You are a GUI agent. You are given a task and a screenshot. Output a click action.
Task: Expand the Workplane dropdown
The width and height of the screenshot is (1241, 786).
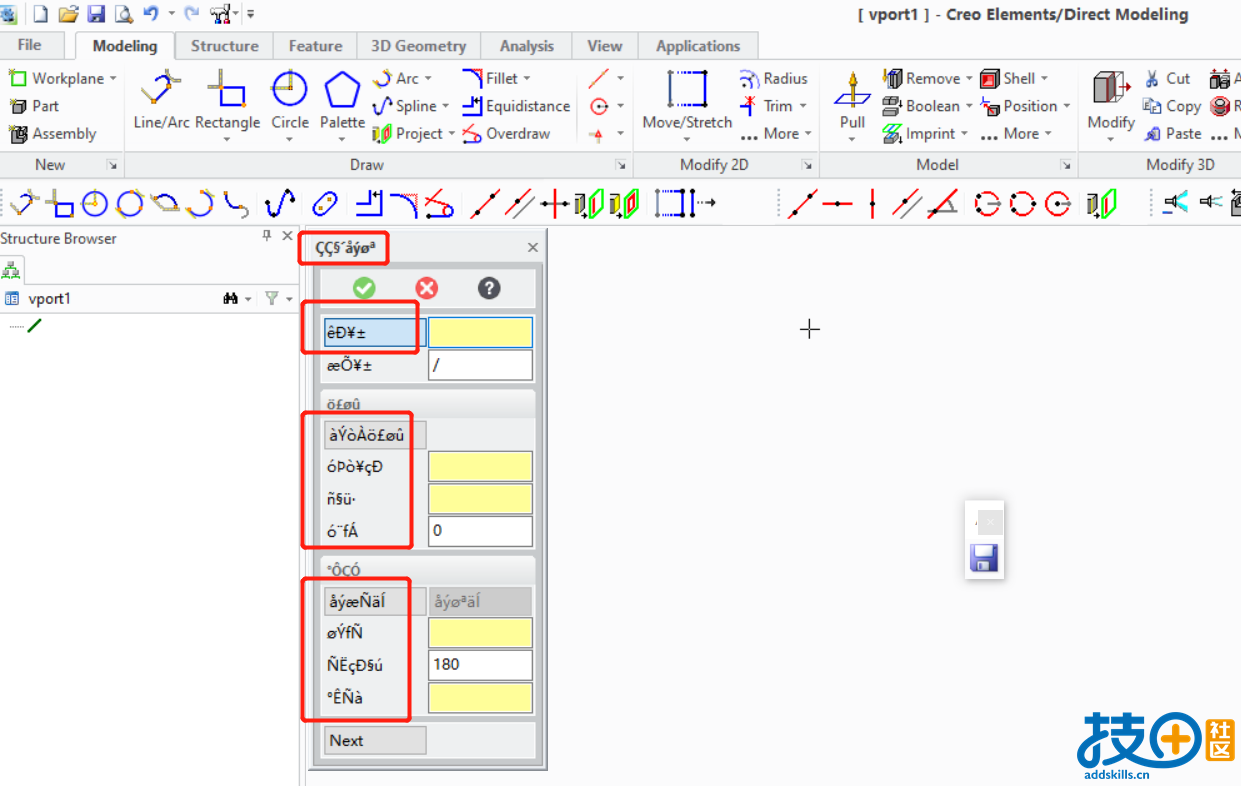113,78
